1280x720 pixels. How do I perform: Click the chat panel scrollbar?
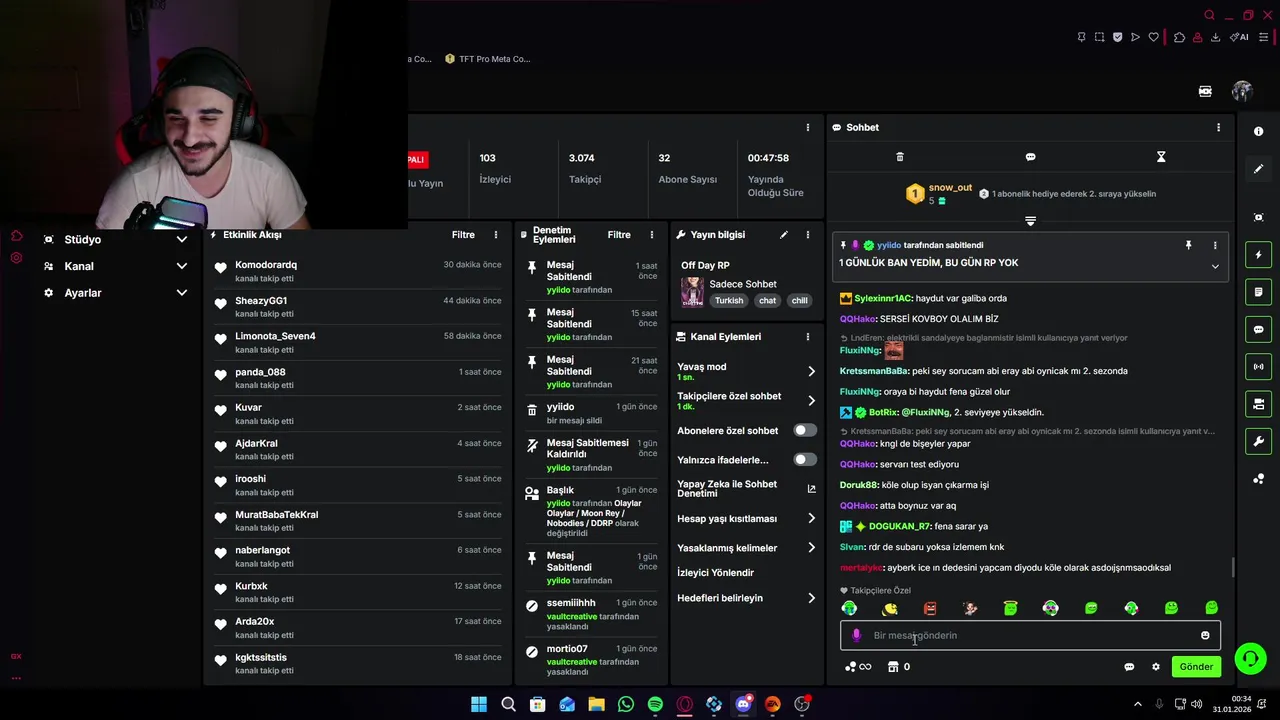[1232, 567]
